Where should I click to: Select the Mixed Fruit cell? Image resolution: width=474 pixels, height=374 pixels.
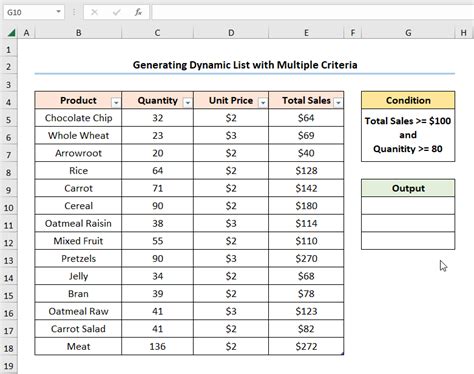(x=78, y=241)
